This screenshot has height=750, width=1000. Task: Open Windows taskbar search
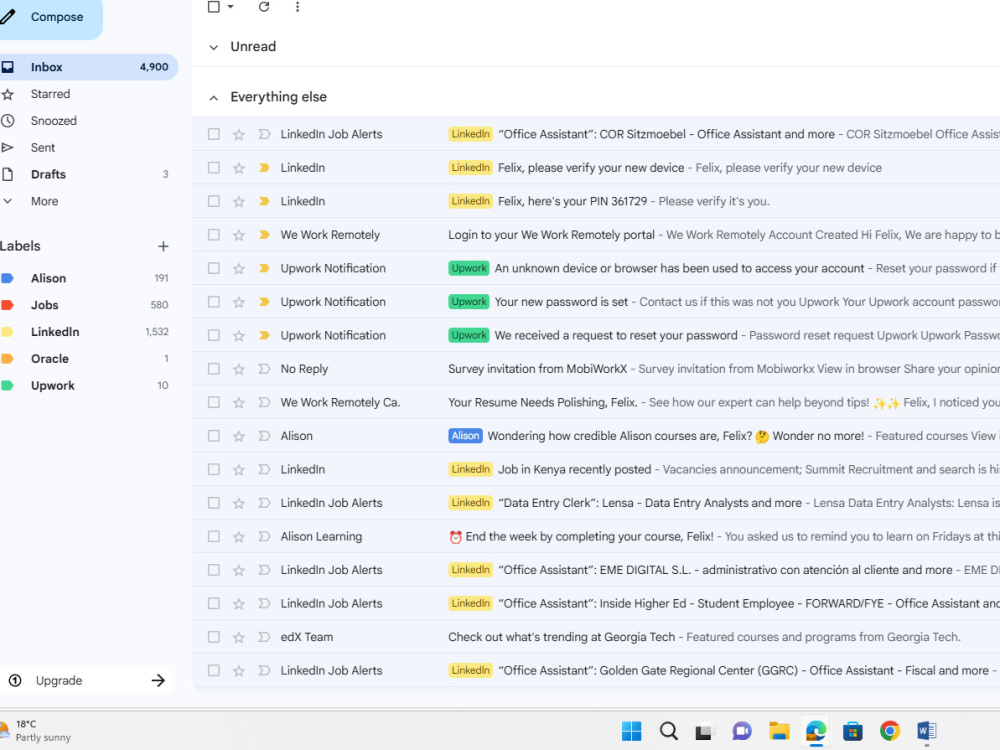[668, 731]
